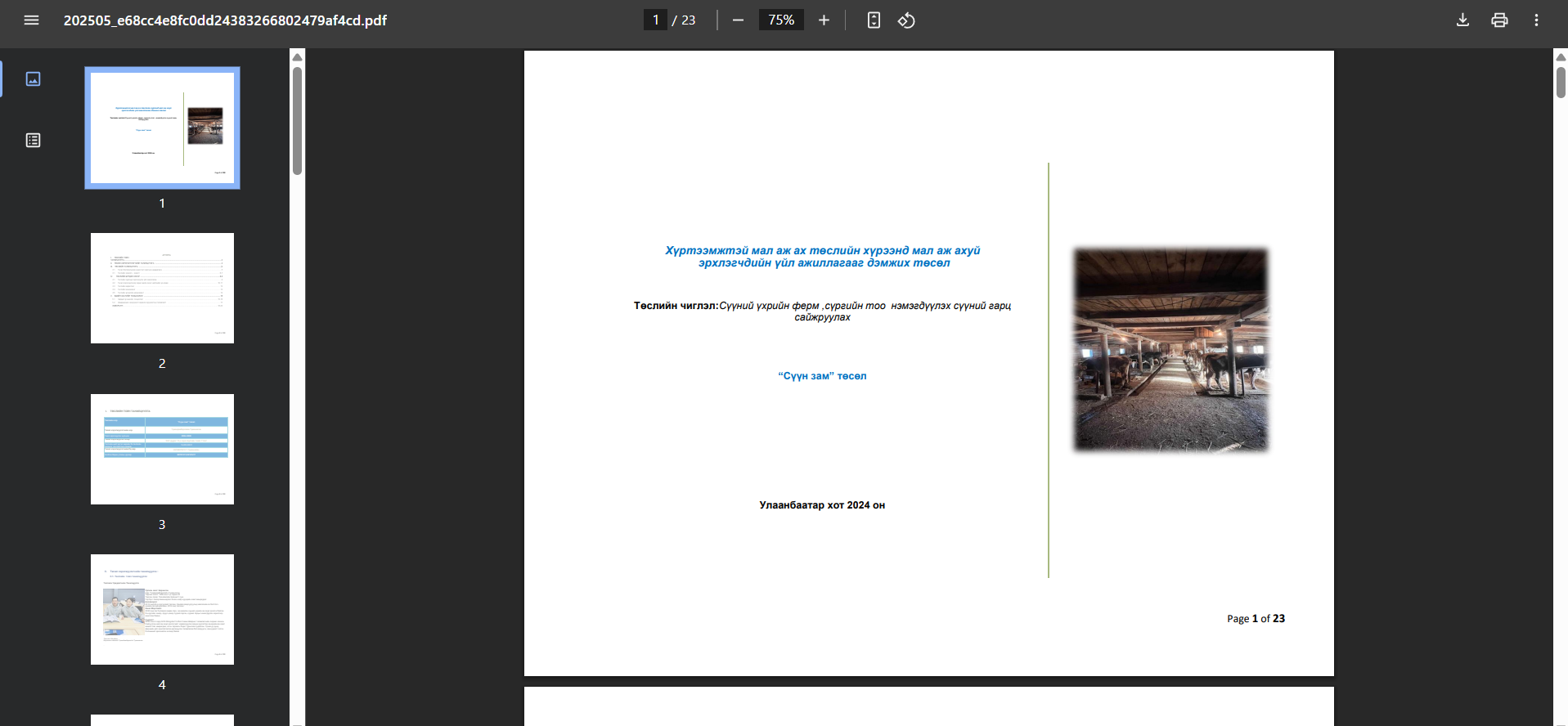This screenshot has height=726, width=1568.
Task: Print the PDF document
Action: [1499, 20]
